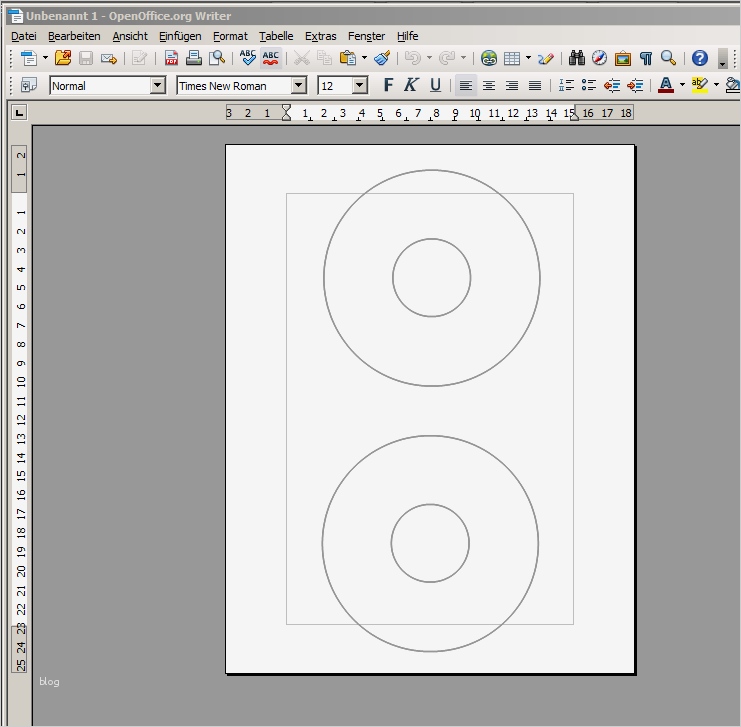This screenshot has width=741, height=727.
Task: Open the Find and Replace binoculars
Action: (x=577, y=59)
